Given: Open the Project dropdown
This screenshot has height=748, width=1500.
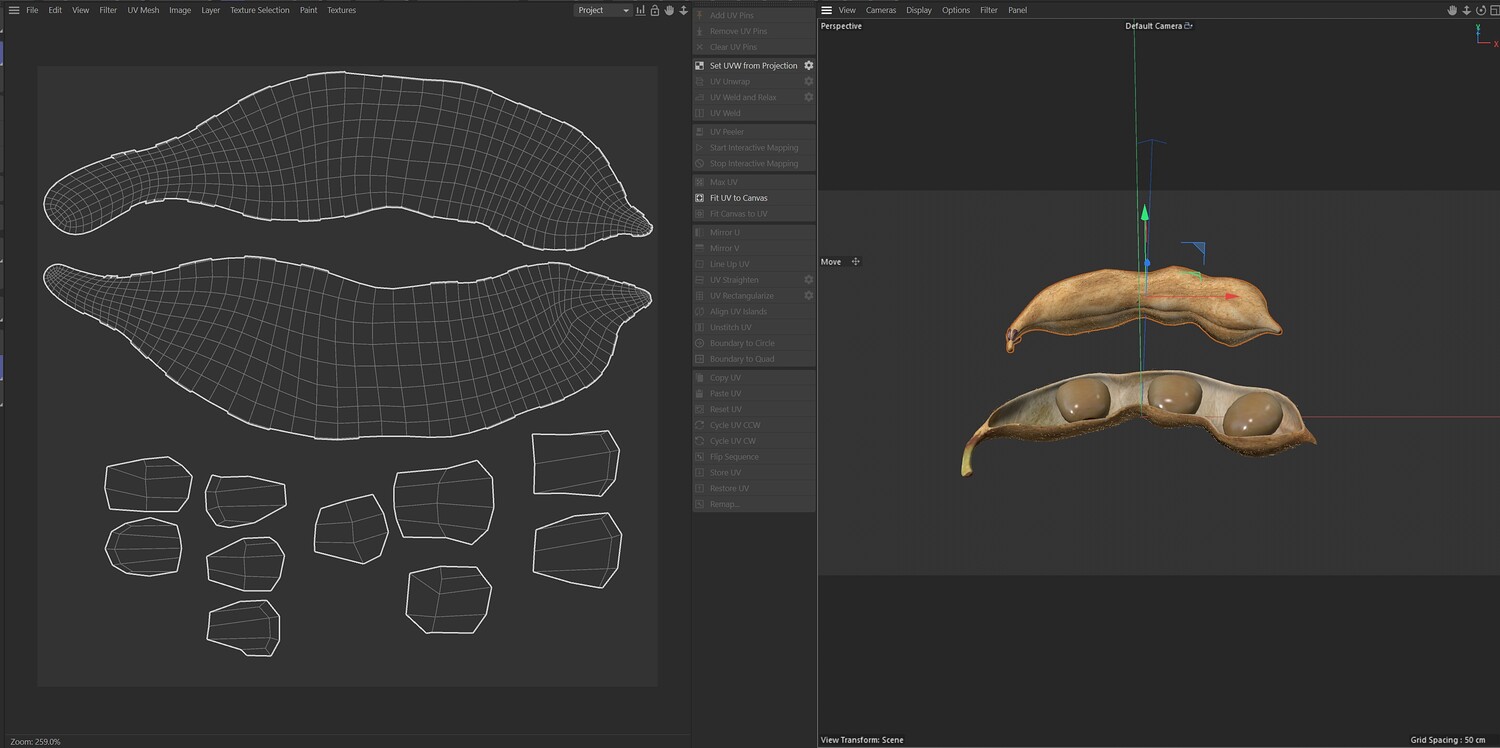Looking at the screenshot, I should pyautogui.click(x=603, y=10).
